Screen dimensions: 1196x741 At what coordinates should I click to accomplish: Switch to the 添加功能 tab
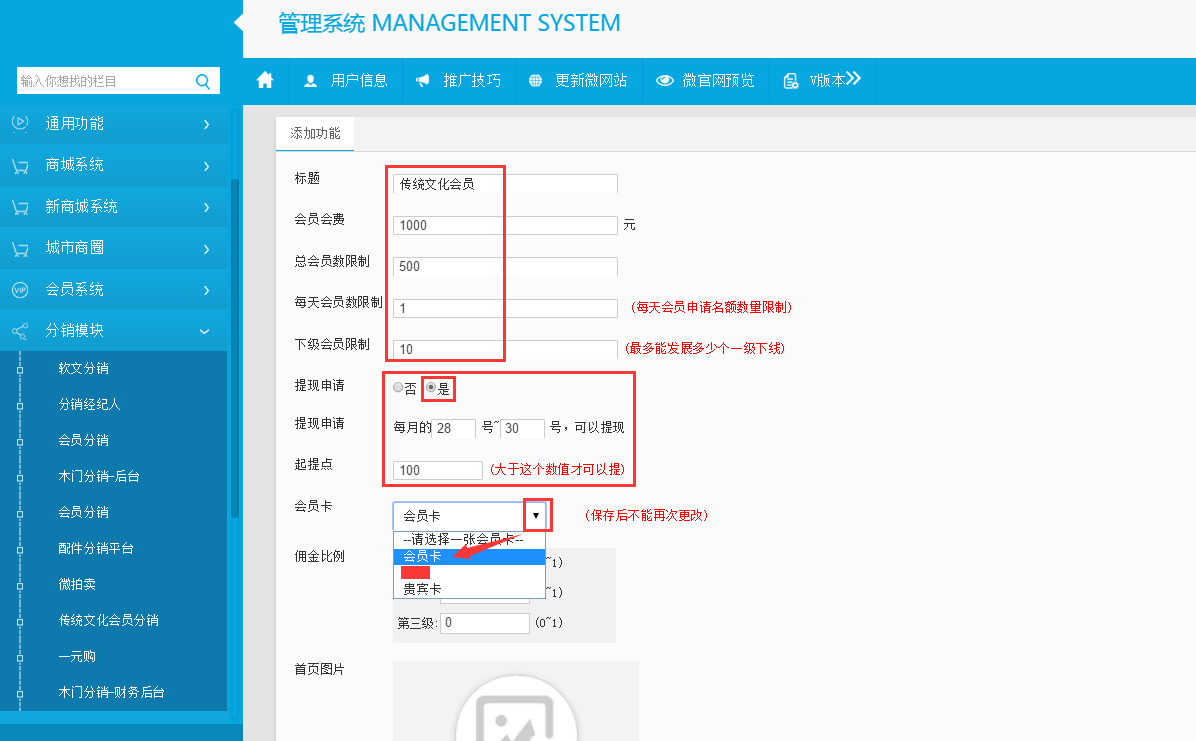point(315,134)
